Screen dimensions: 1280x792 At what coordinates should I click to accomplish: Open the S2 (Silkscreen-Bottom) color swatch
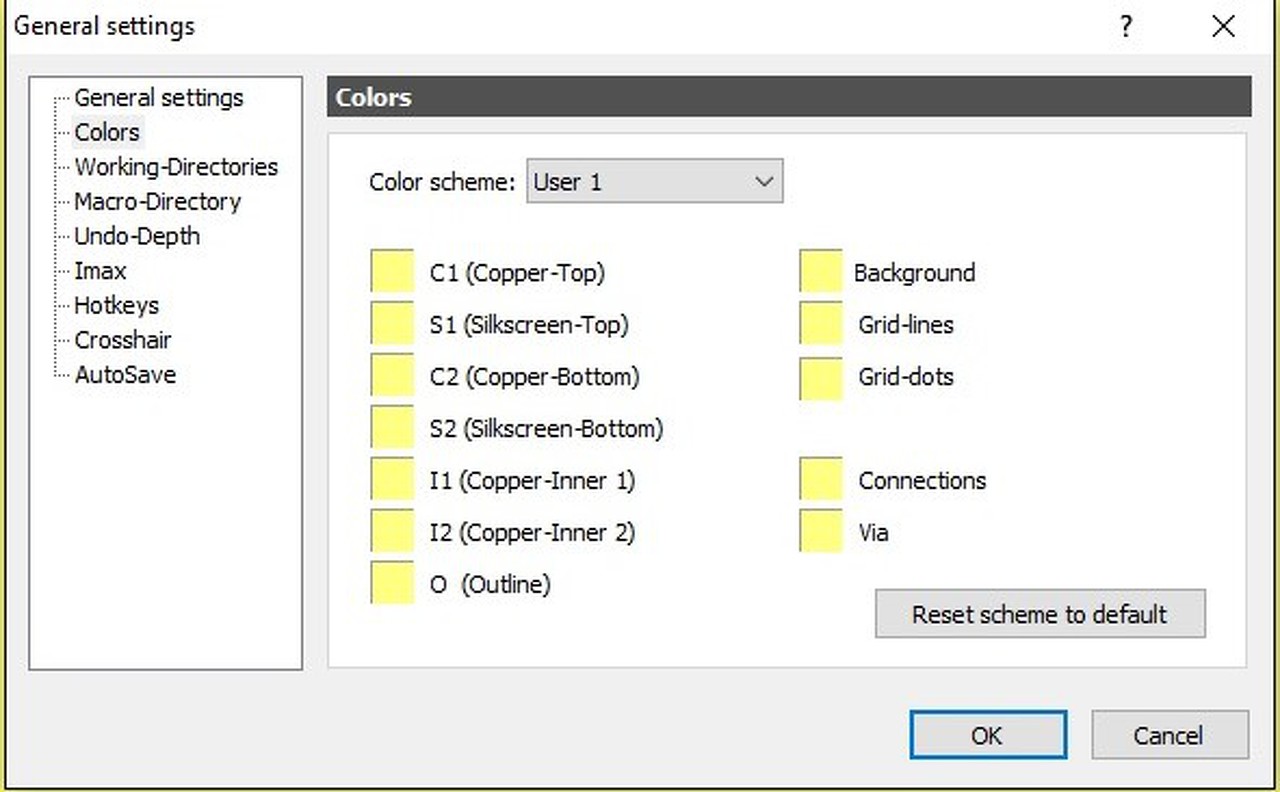click(392, 428)
